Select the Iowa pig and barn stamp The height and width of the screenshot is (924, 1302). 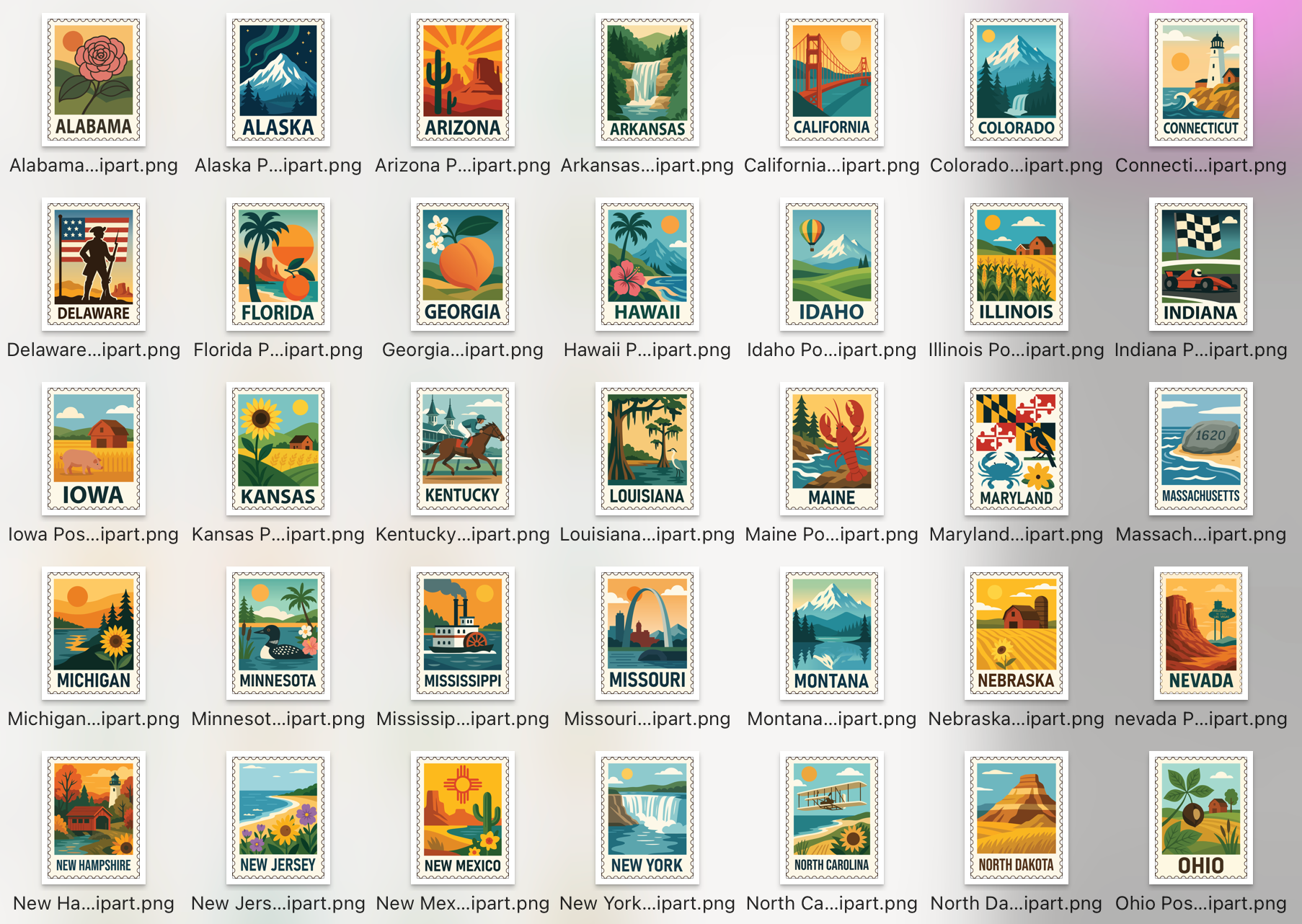94,449
